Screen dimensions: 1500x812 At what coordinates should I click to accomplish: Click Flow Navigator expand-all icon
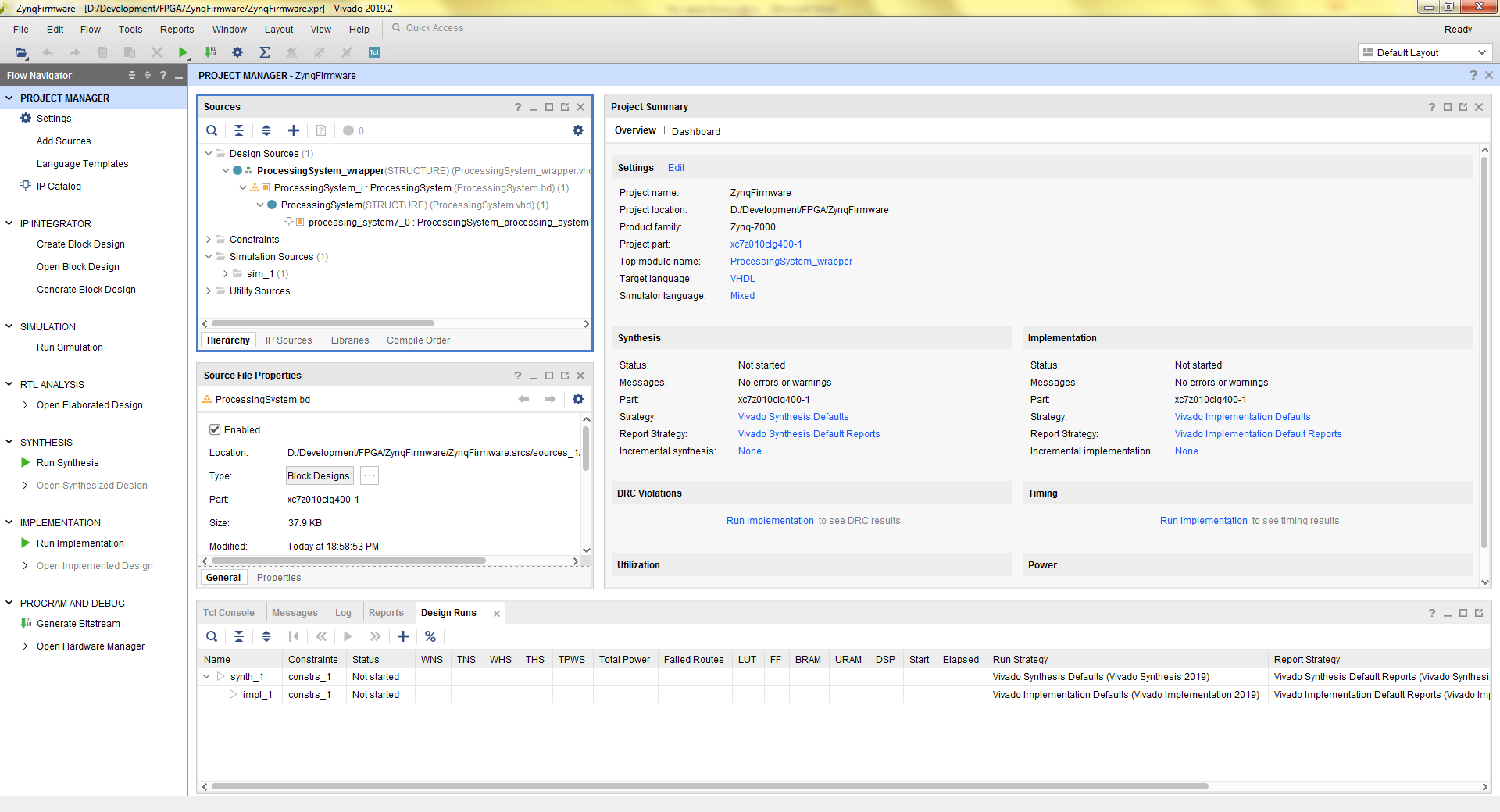click(148, 76)
